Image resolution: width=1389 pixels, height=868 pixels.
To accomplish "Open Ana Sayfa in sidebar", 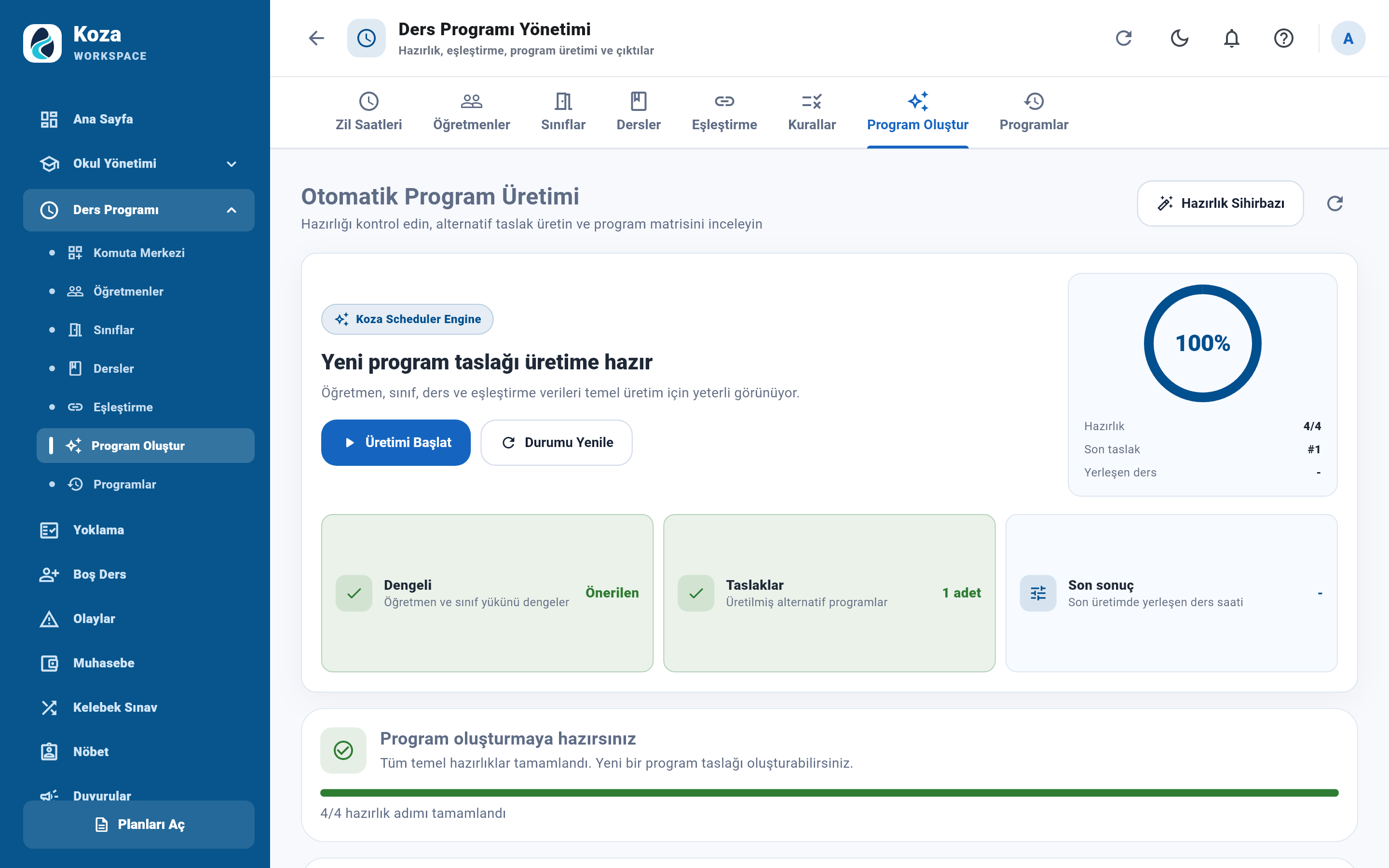I will point(138,120).
